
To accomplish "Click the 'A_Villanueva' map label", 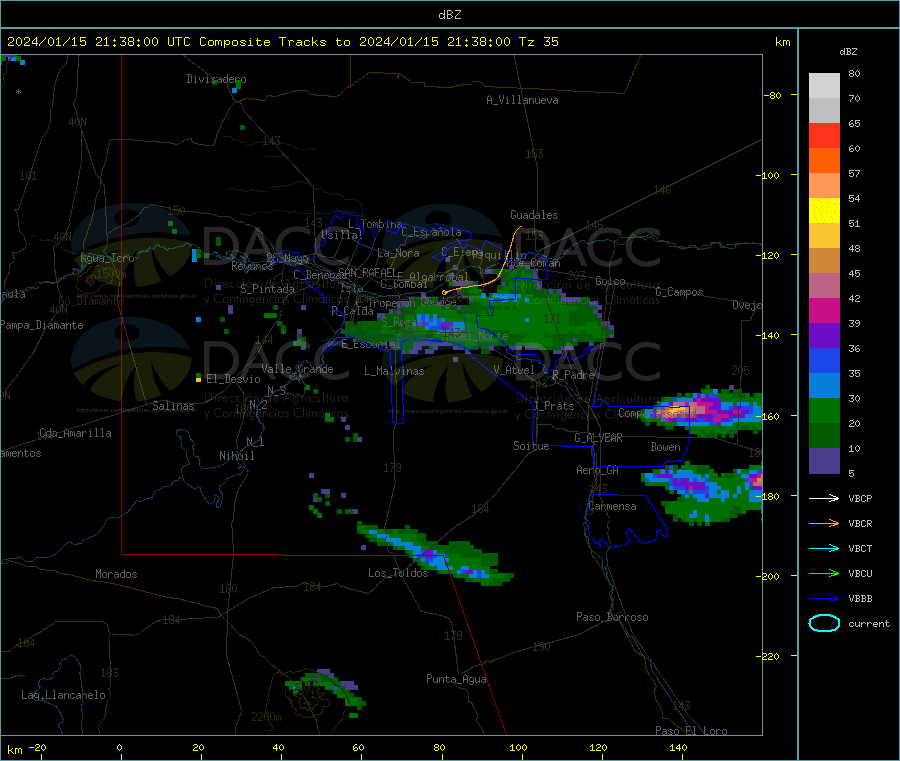I will click(522, 100).
